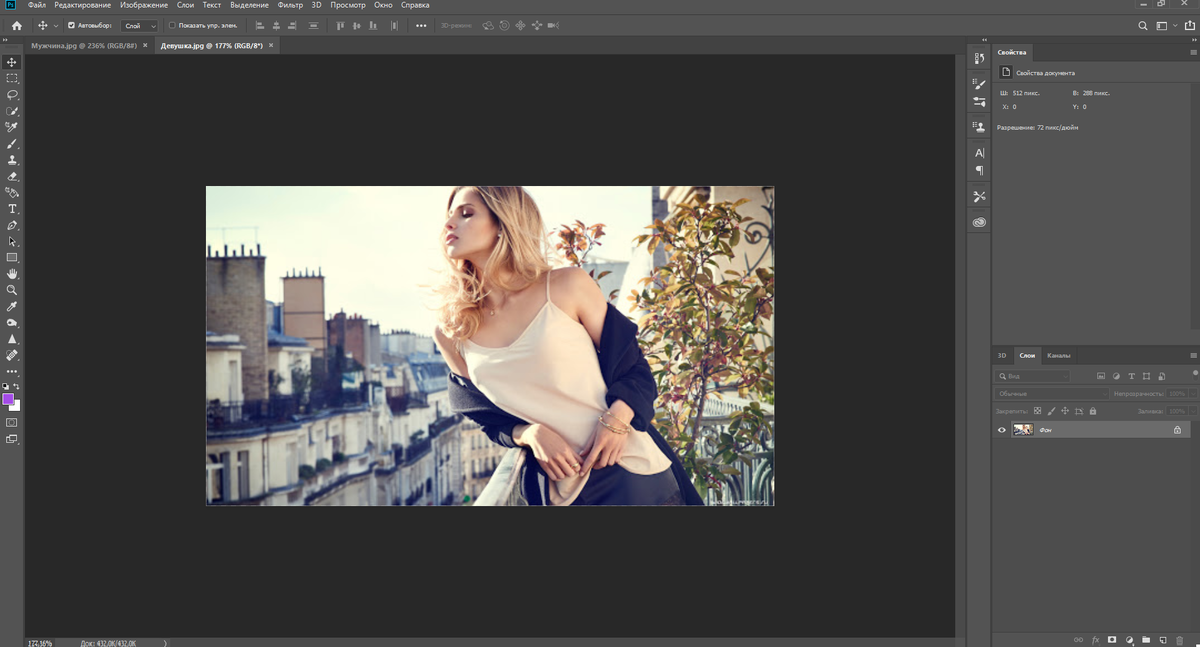1200x647 pixels.
Task: Select the Hand tool
Action: pos(12,274)
